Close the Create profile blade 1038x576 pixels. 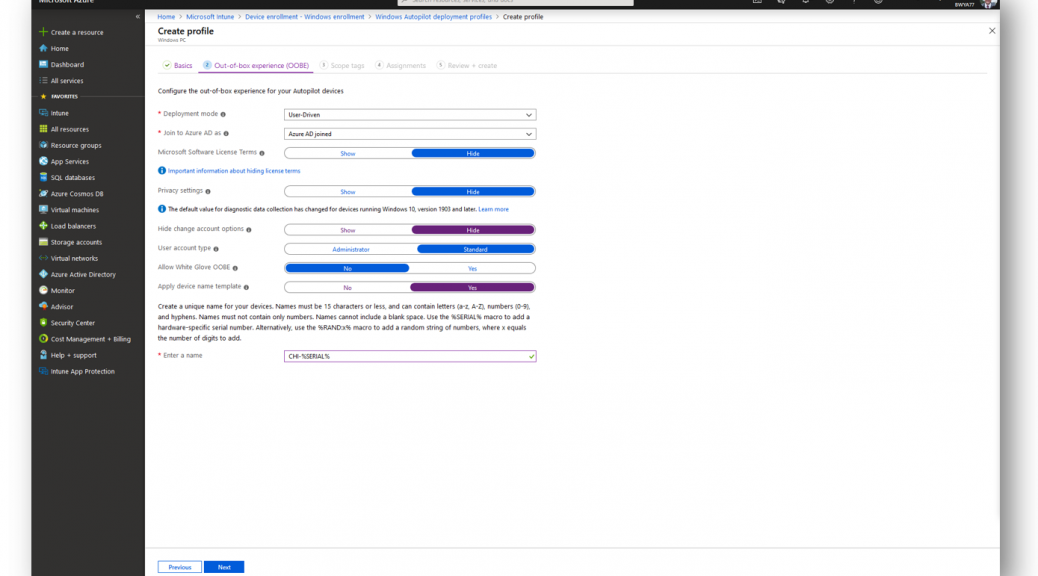(992, 31)
